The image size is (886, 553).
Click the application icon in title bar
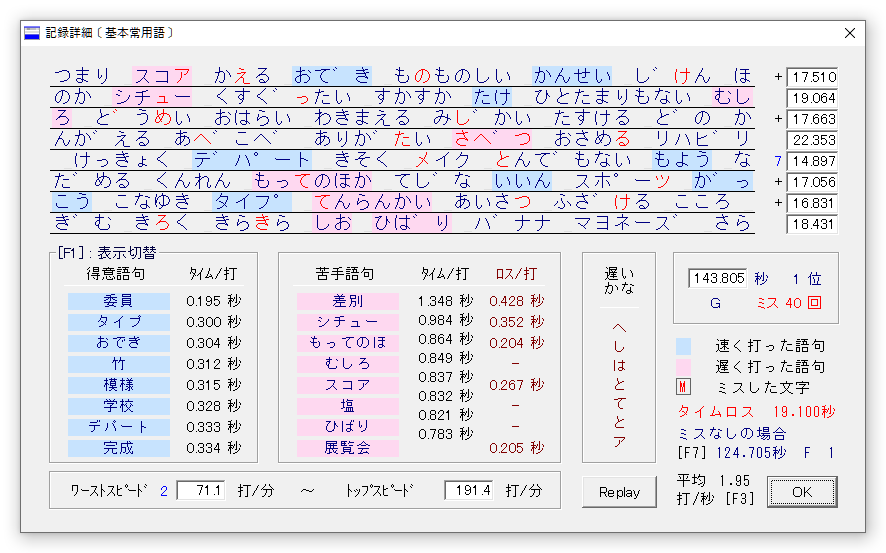pyautogui.click(x=32, y=33)
